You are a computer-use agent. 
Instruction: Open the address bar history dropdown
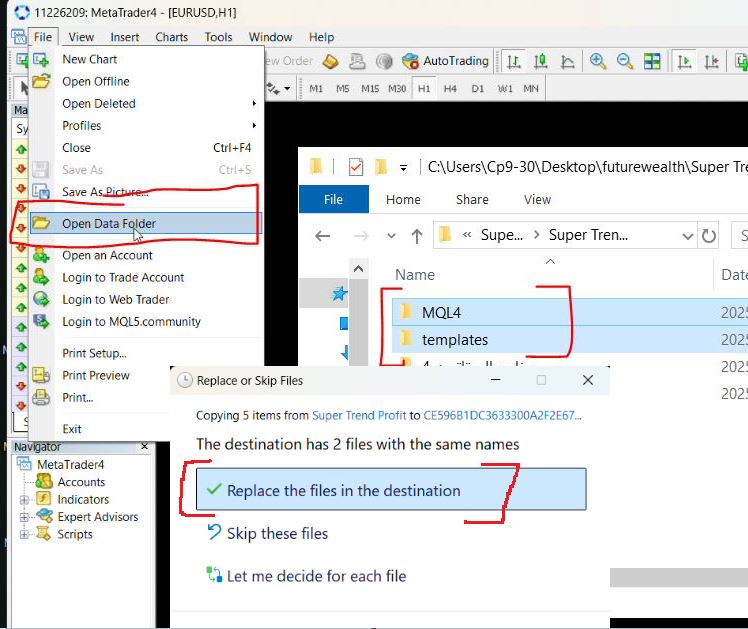pos(687,236)
